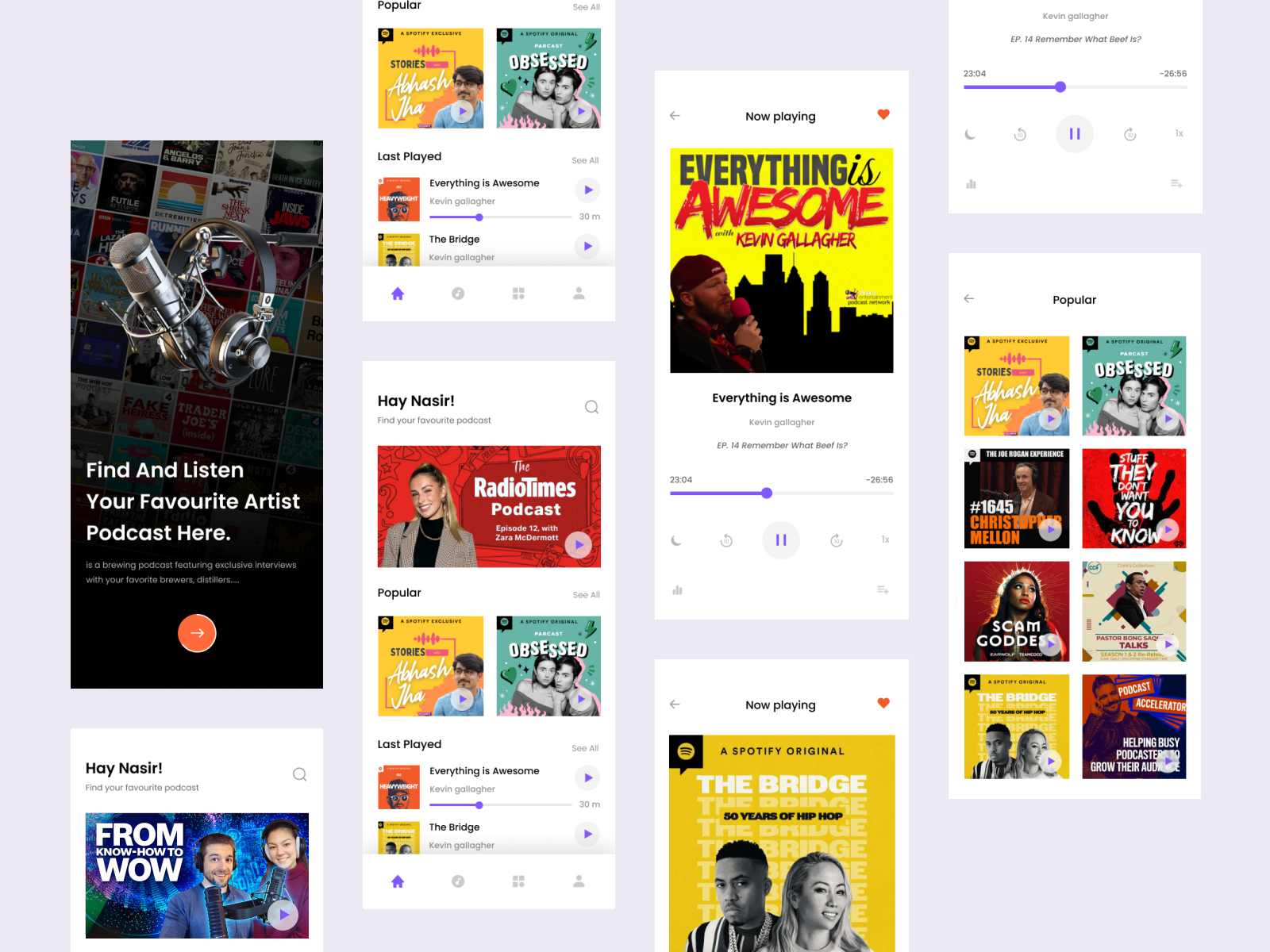
Task: Open the RadioTimes Podcast banner
Action: pyautogui.click(x=489, y=506)
